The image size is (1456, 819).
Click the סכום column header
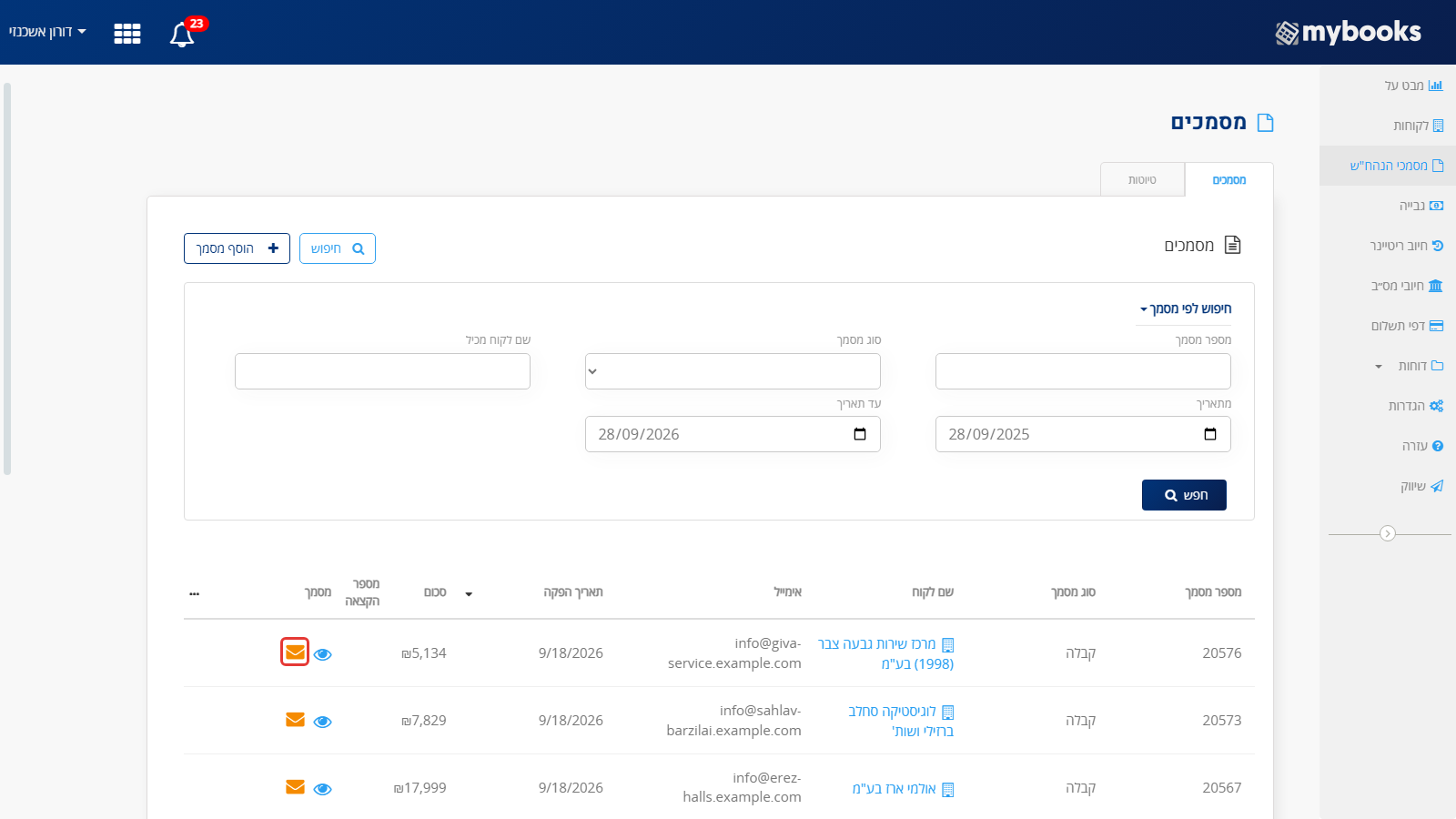(435, 592)
